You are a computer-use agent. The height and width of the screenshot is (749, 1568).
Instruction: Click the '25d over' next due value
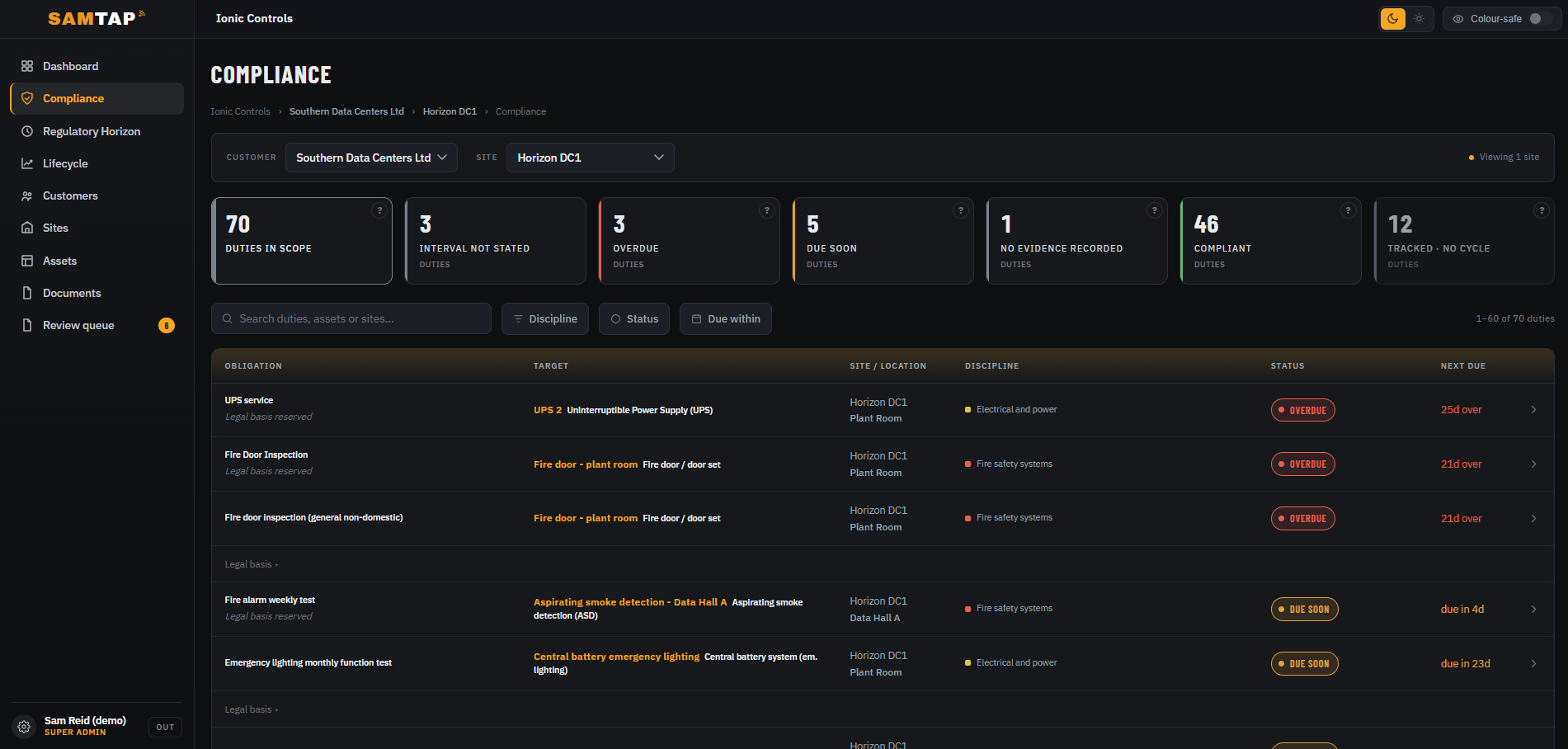tap(1462, 410)
